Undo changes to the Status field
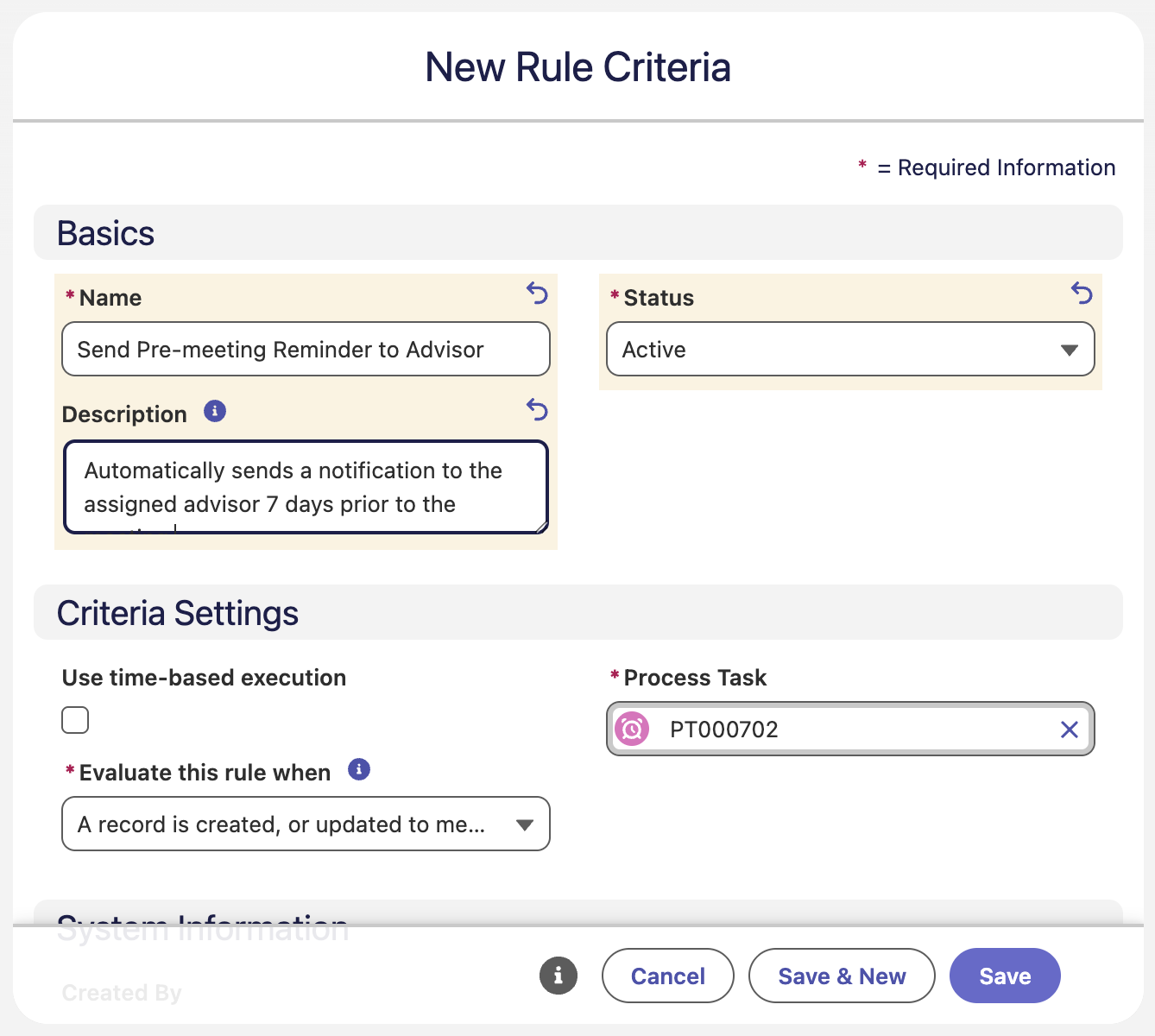 [x=1082, y=294]
